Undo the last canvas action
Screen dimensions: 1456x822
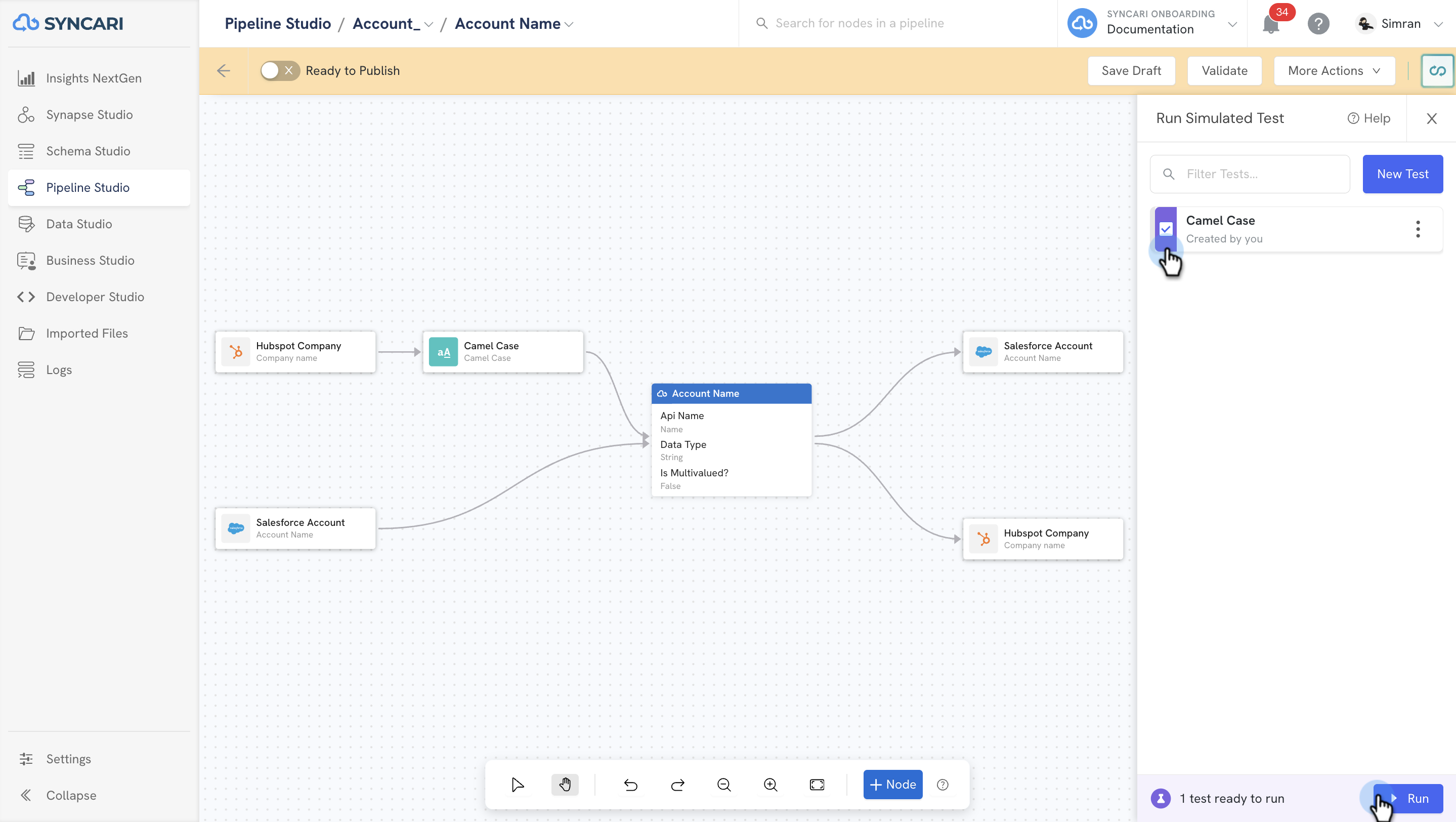(631, 785)
